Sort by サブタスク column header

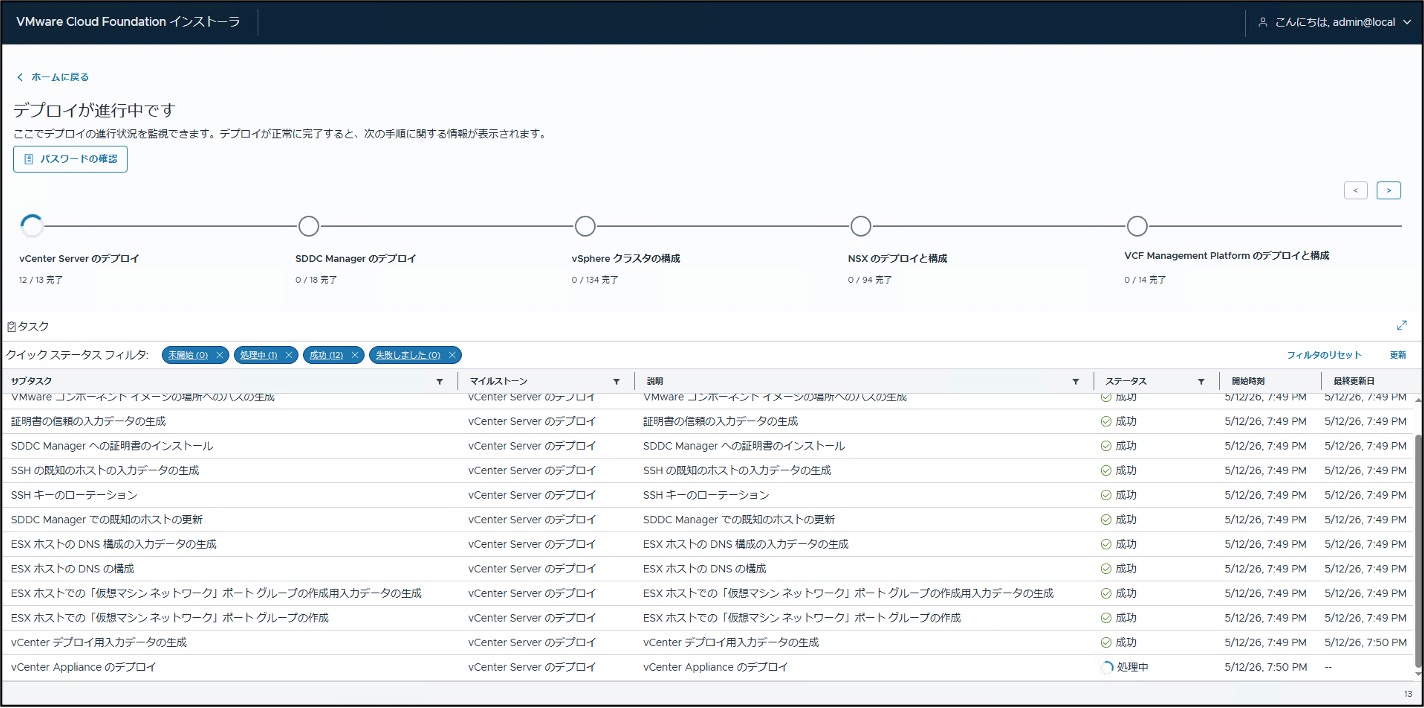point(31,381)
